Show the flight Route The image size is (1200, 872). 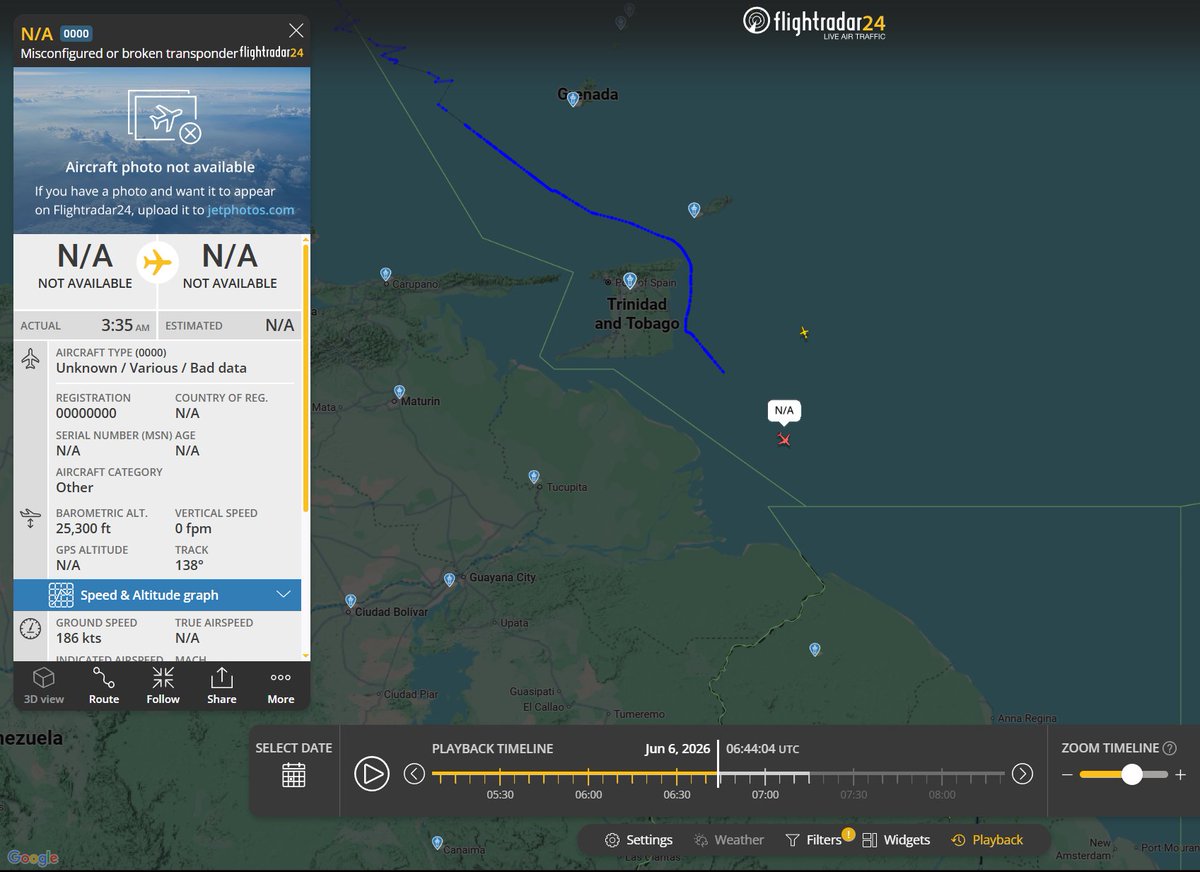pyautogui.click(x=104, y=685)
